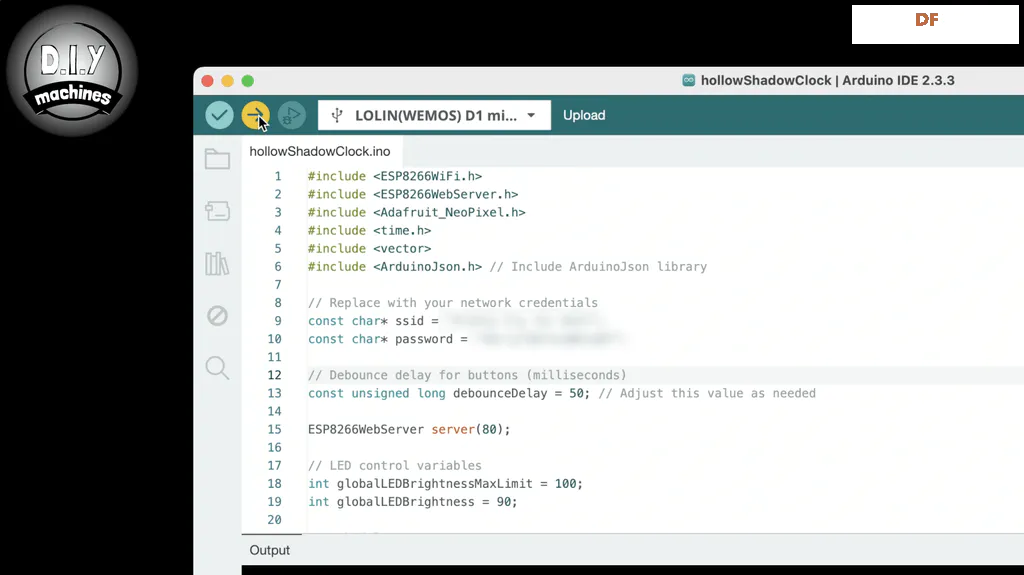Click line number 12 in gutter
Image resolution: width=1024 pixels, height=575 pixels.
click(274, 375)
